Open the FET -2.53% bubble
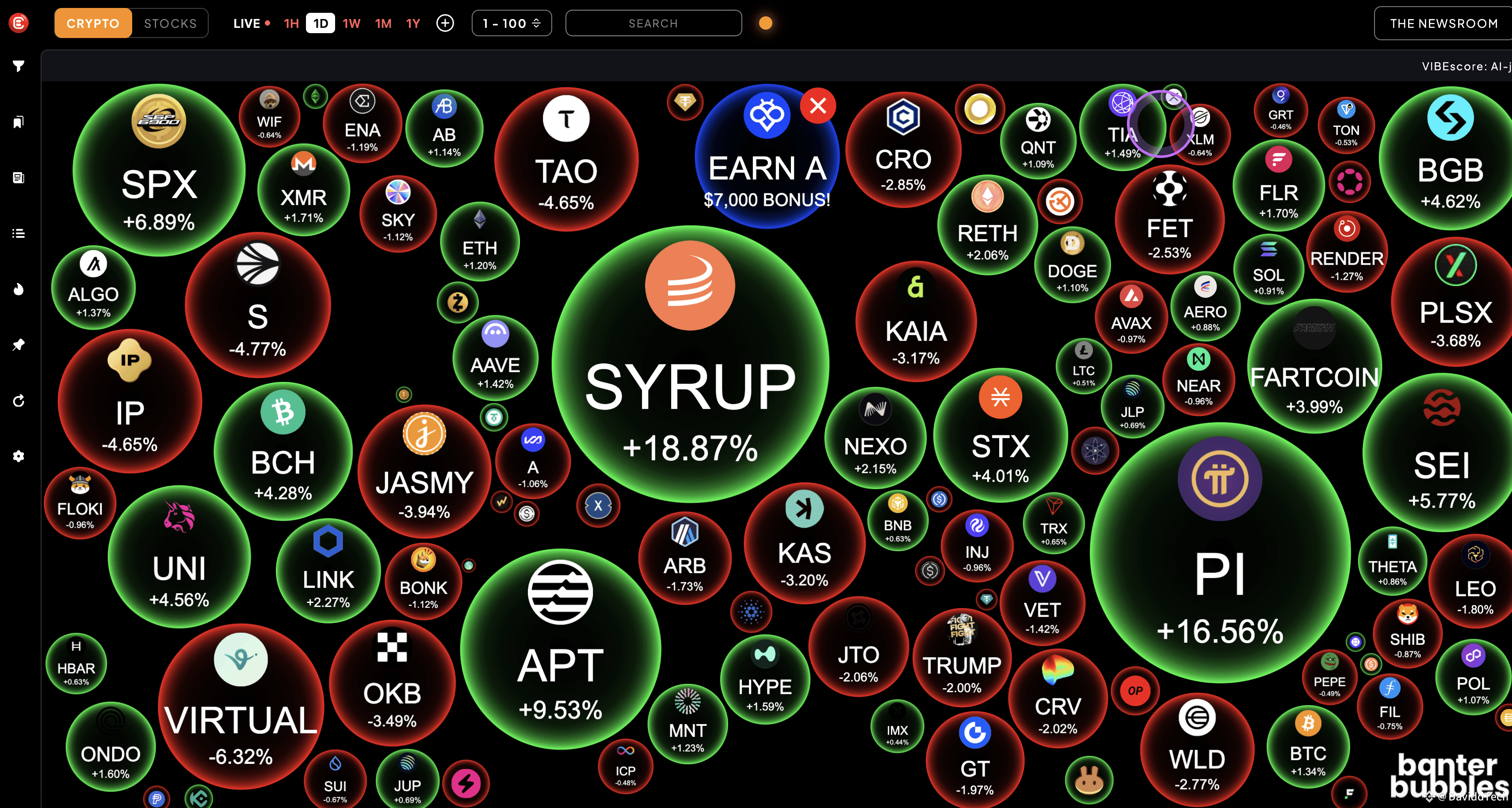This screenshot has height=808, width=1512. pos(1169,219)
